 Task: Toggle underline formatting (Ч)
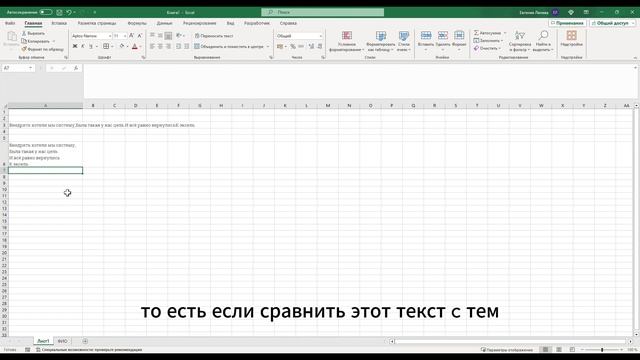click(x=91, y=47)
